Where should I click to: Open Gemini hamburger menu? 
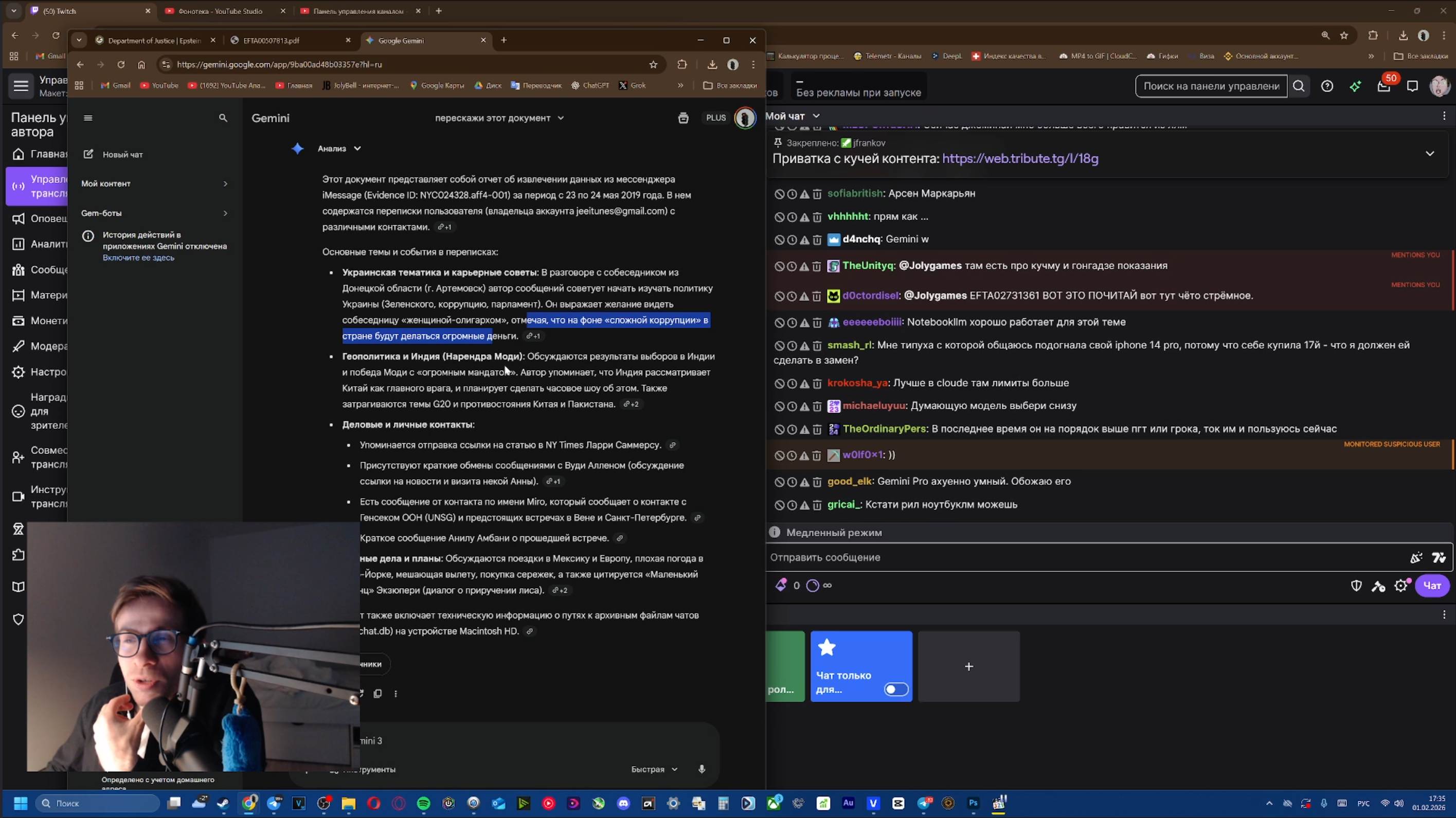(87, 118)
